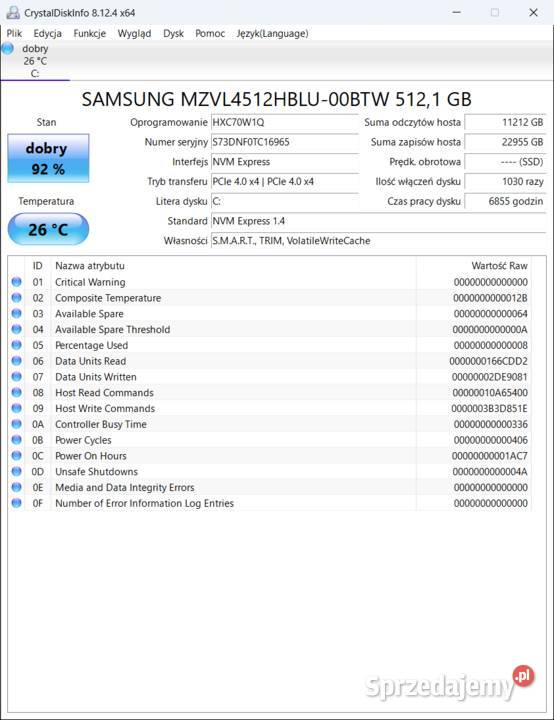This screenshot has width=554, height=720.
Task: Click the Percentage Used status orb
Action: click(x=17, y=345)
